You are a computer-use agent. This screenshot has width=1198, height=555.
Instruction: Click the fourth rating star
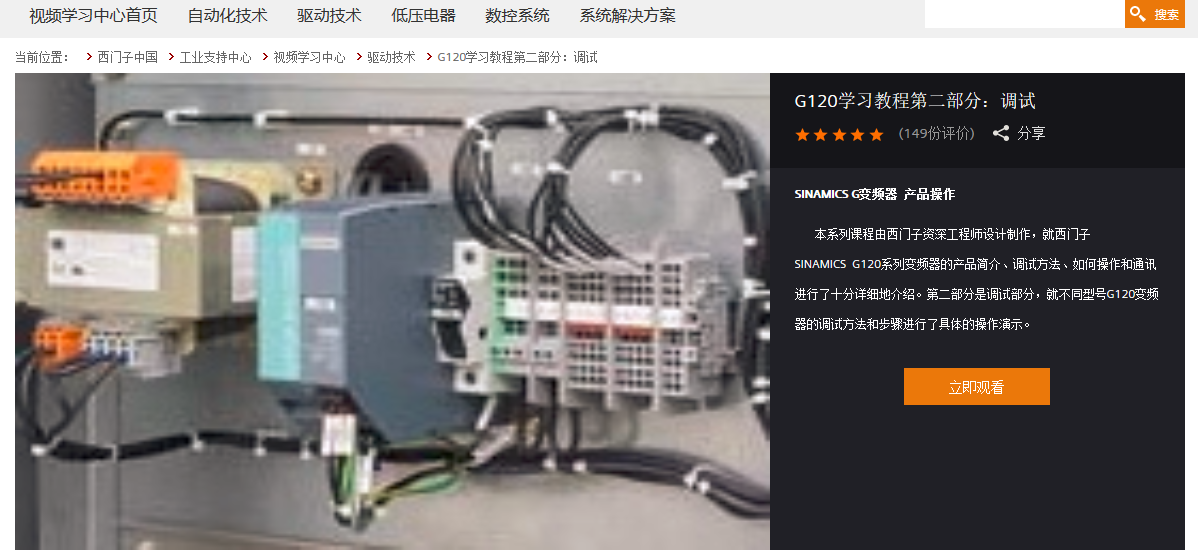coord(857,135)
